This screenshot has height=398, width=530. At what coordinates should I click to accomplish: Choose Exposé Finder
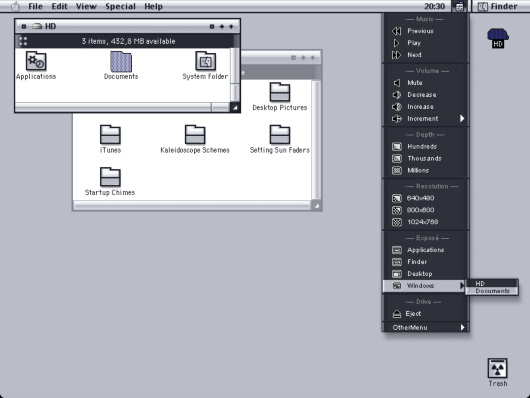tap(425, 262)
